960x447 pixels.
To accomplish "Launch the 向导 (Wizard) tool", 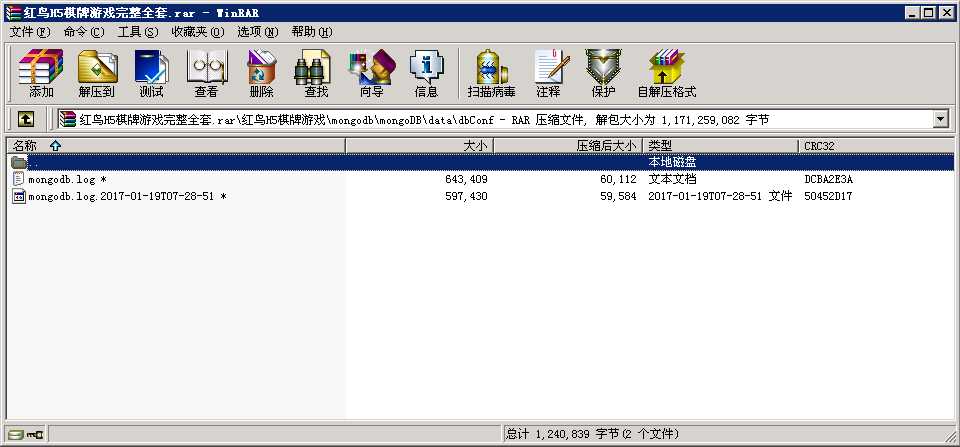I will [371, 73].
